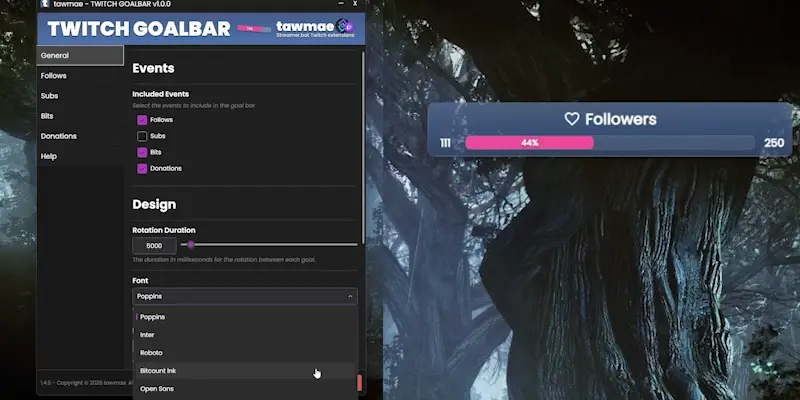
Task: Close the TWITCH GOALBAR window
Action: [355, 4]
